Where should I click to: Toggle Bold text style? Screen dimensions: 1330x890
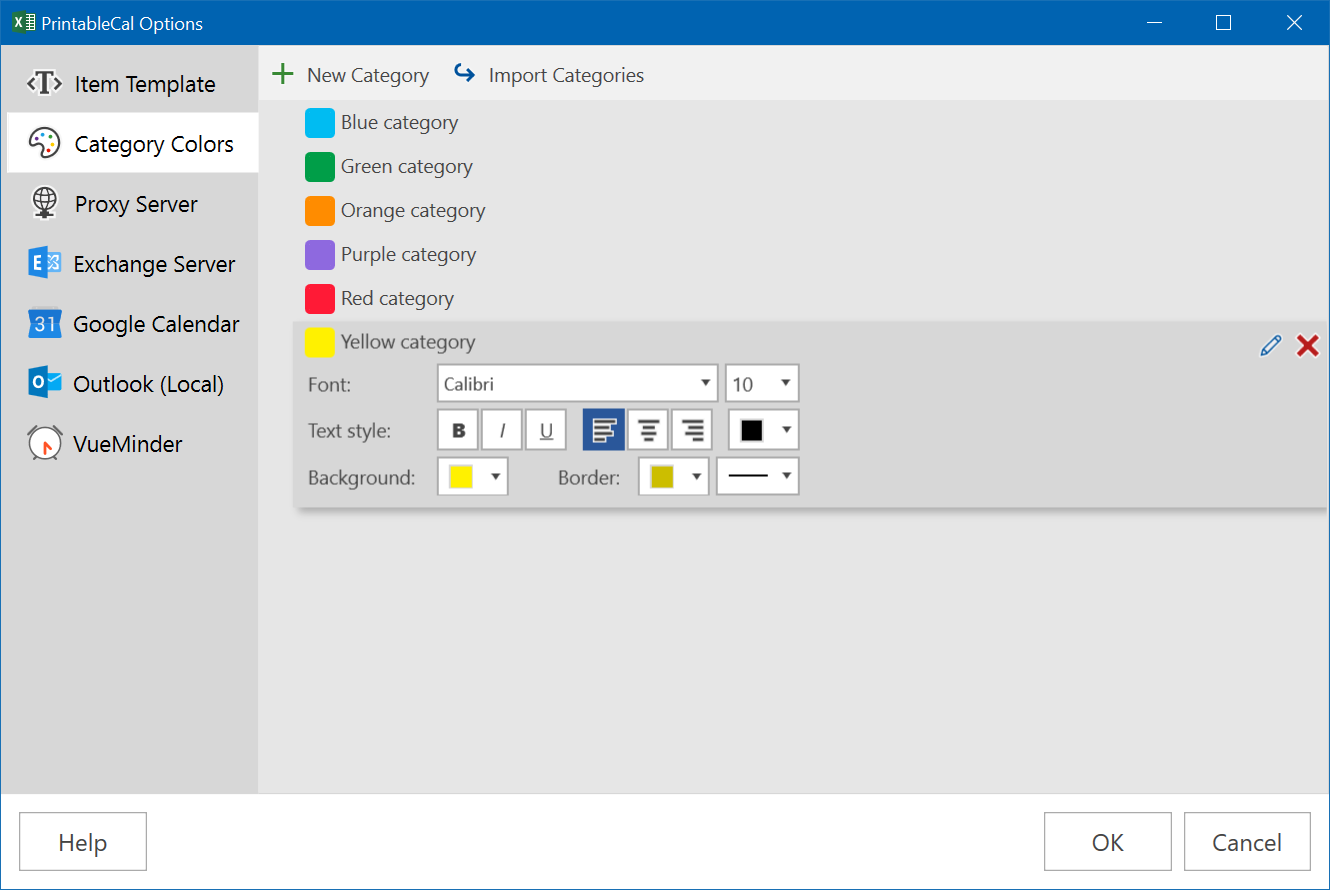click(x=459, y=431)
